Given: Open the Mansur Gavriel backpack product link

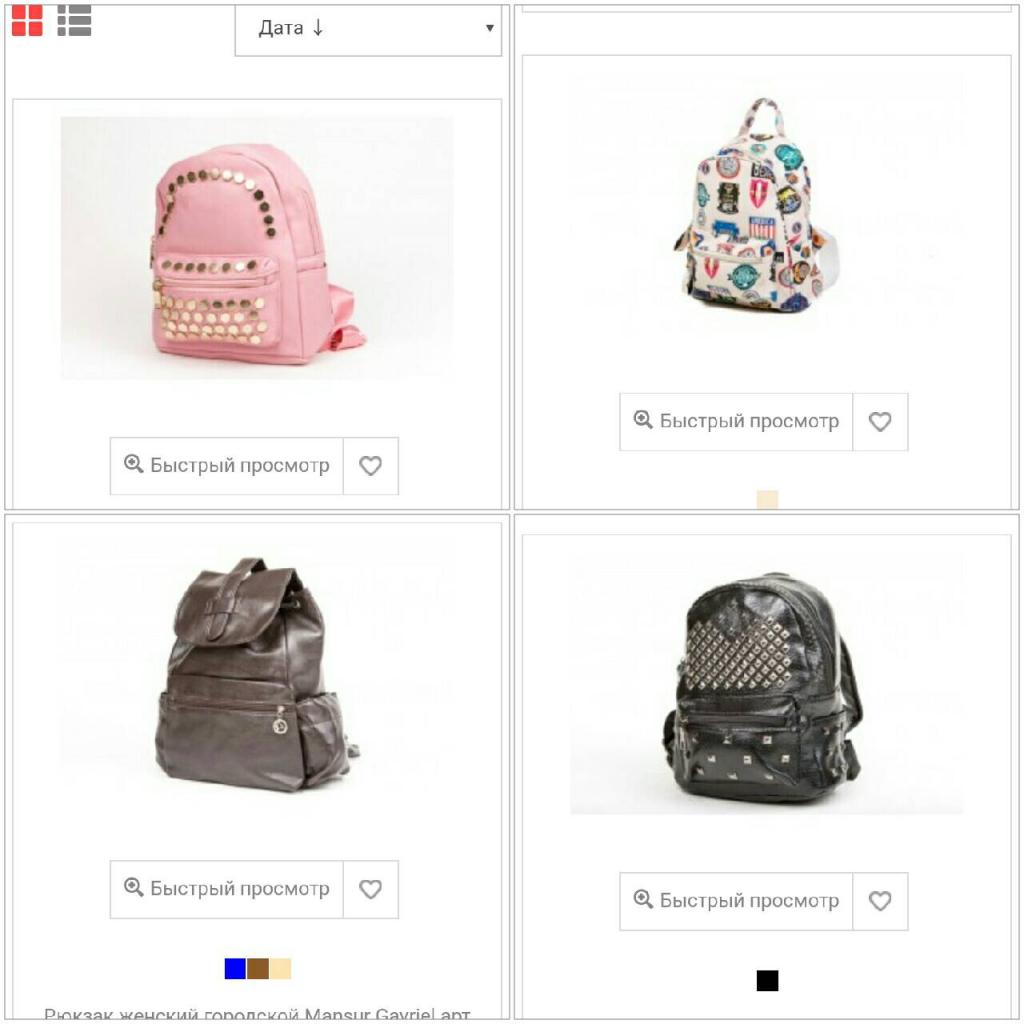Looking at the screenshot, I should (257, 1014).
